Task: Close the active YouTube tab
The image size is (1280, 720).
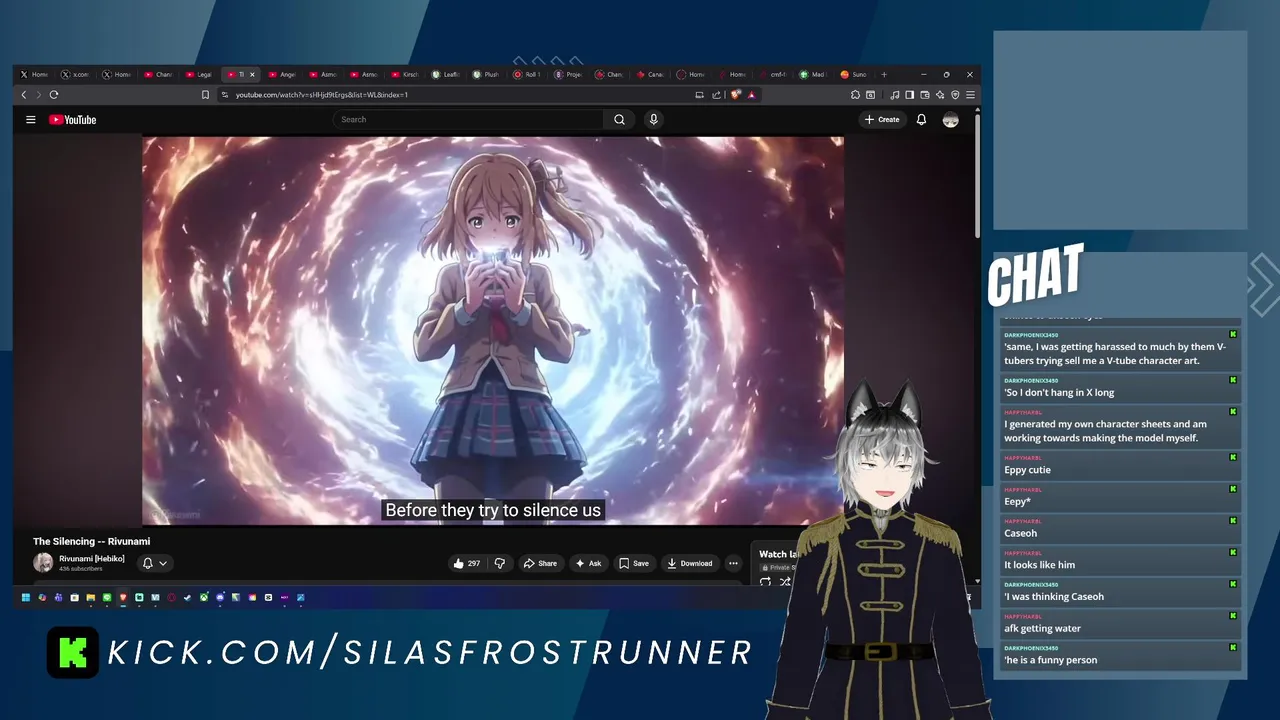Action: [252, 74]
